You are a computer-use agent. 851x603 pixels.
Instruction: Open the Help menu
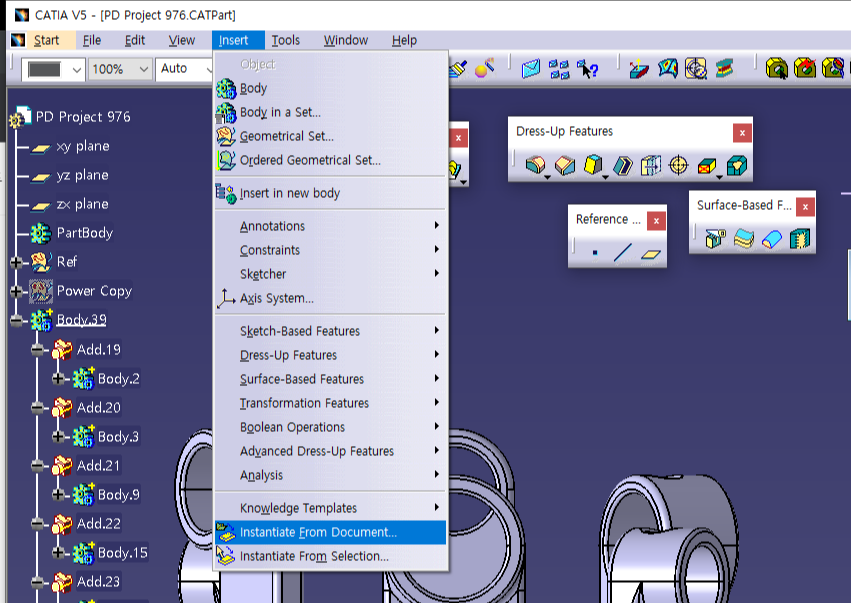point(404,40)
